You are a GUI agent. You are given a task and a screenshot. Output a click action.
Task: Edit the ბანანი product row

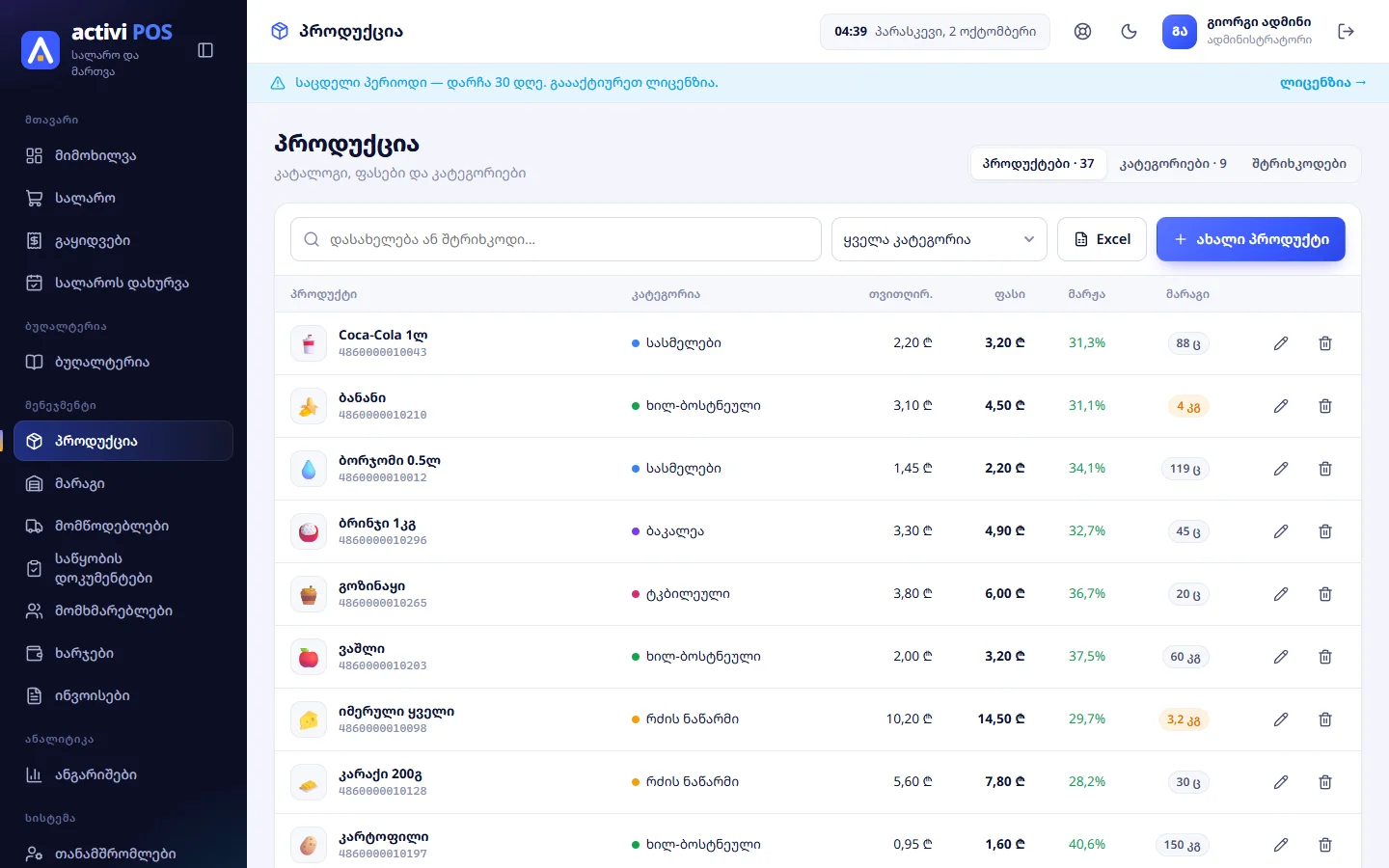click(1281, 406)
